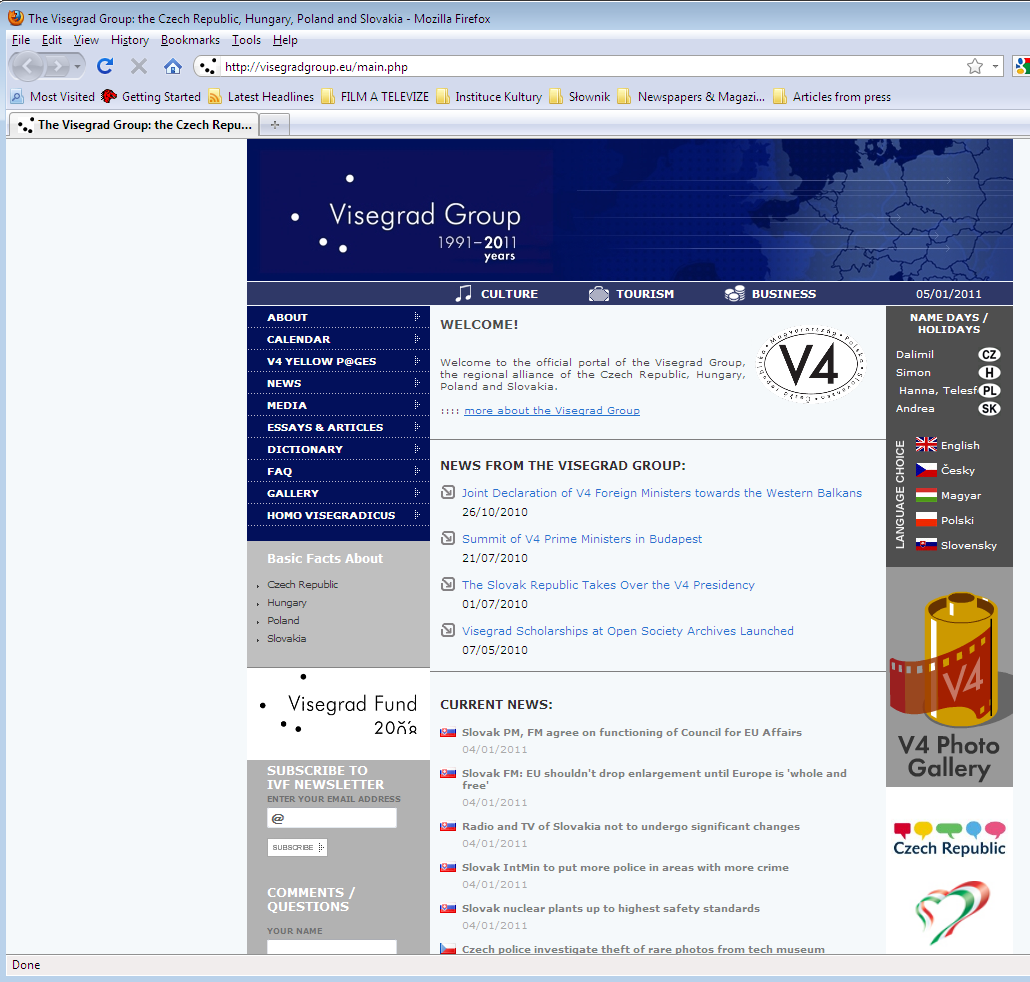Click the V4 oval logo image
This screenshot has width=1030, height=982.
(811, 365)
